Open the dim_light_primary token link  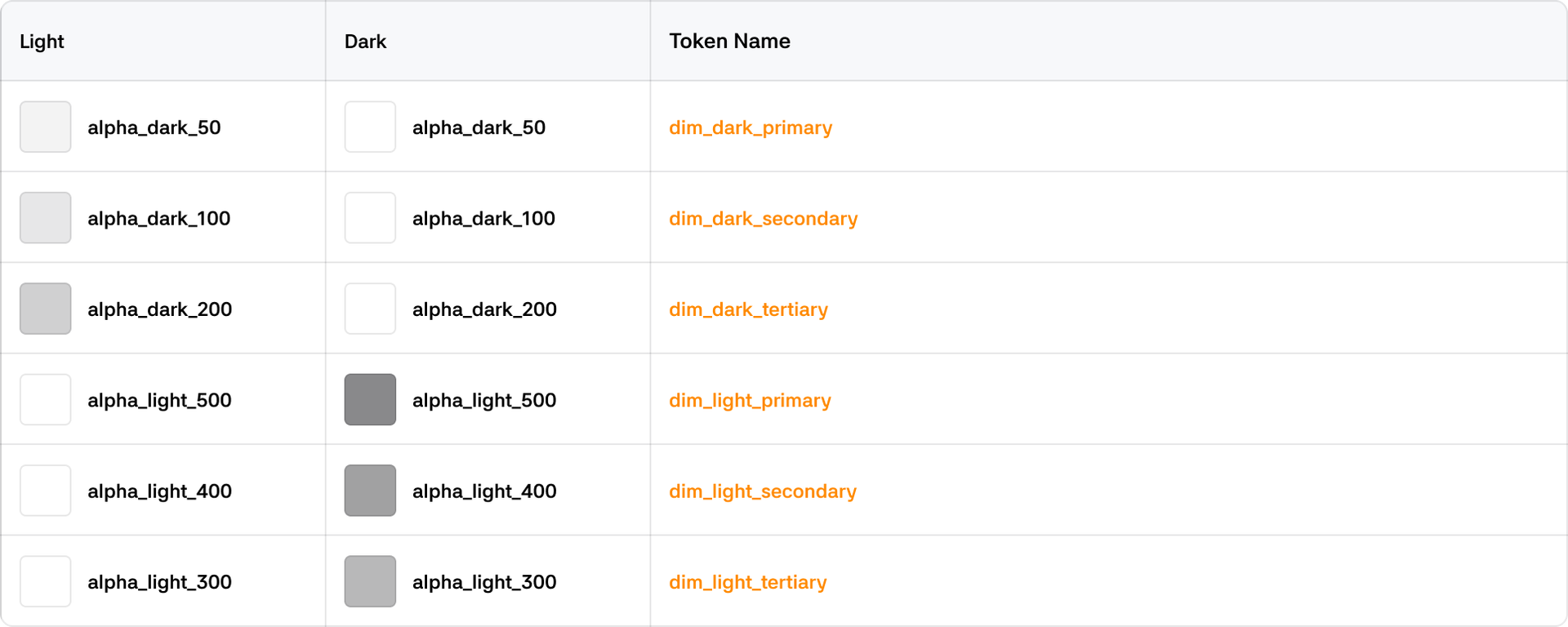tap(750, 401)
